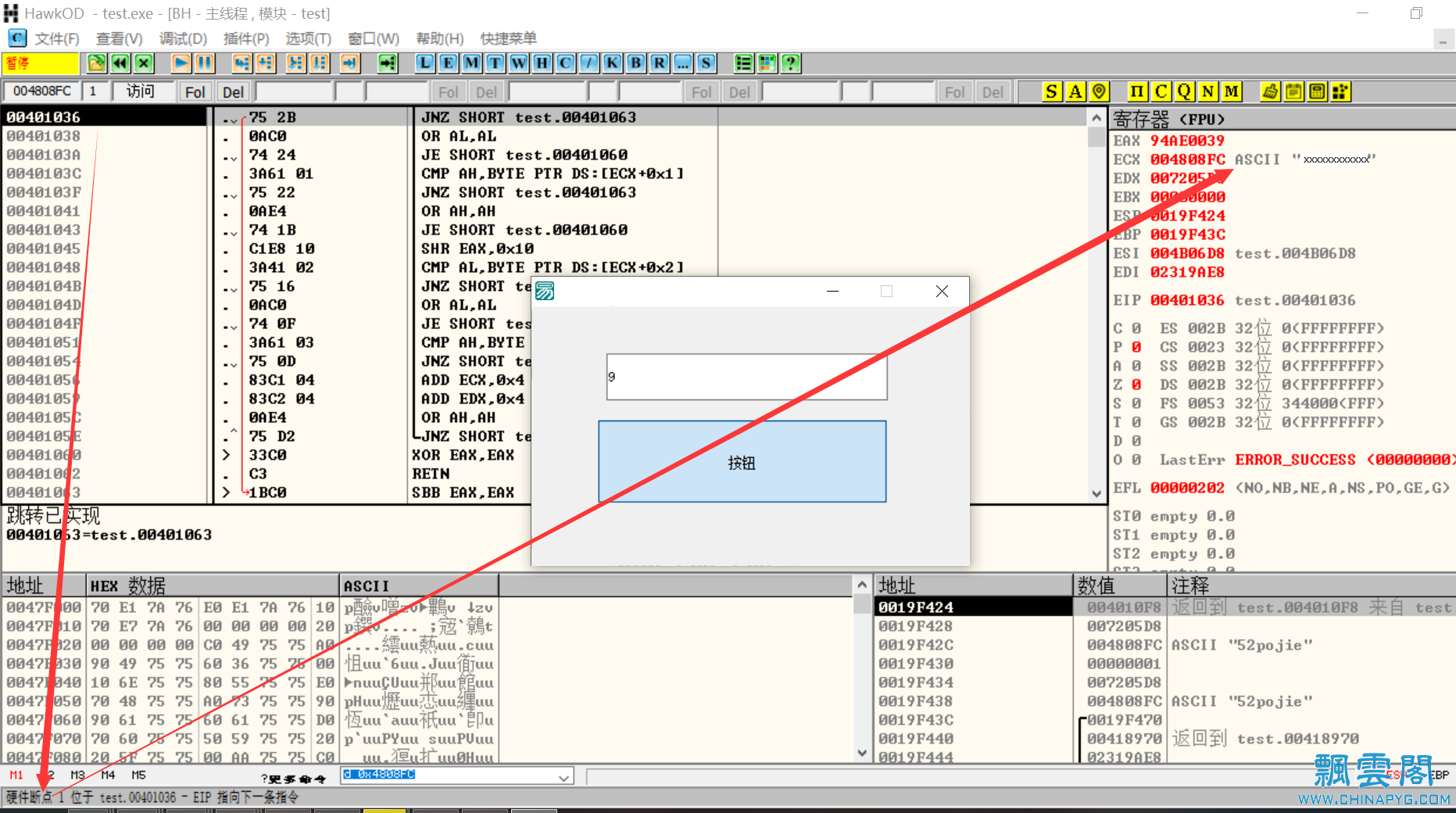Click the orange Pause program icon
1456x813 pixels.
point(205,63)
